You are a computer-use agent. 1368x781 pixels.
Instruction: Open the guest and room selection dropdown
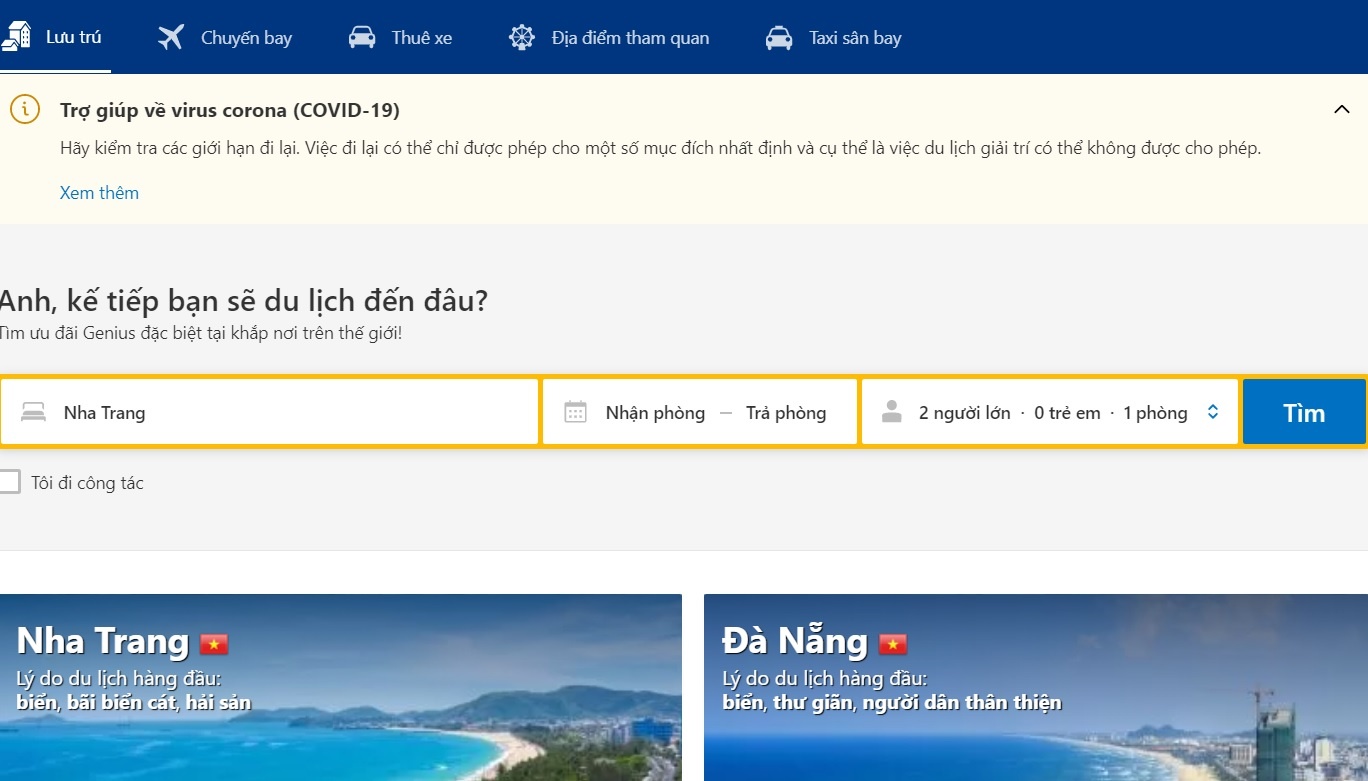1050,411
